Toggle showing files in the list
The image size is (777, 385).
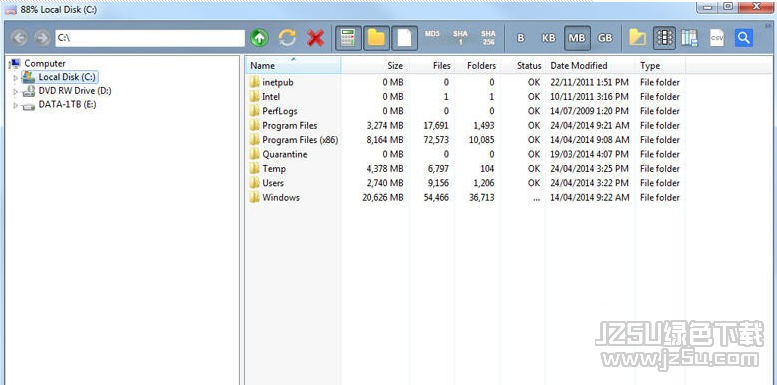tap(404, 38)
